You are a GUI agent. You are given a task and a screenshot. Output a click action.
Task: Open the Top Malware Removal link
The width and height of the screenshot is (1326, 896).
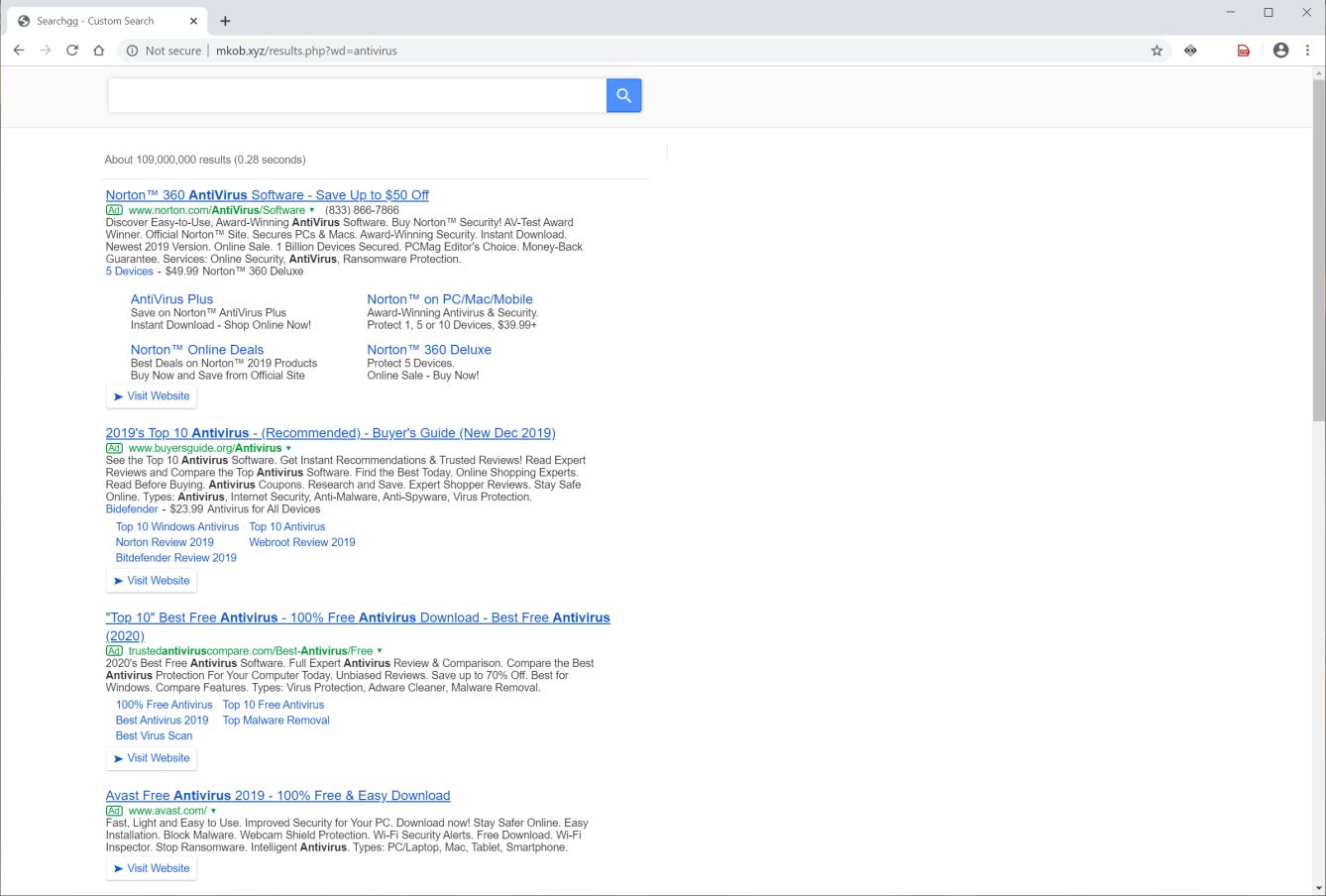pyautogui.click(x=276, y=721)
